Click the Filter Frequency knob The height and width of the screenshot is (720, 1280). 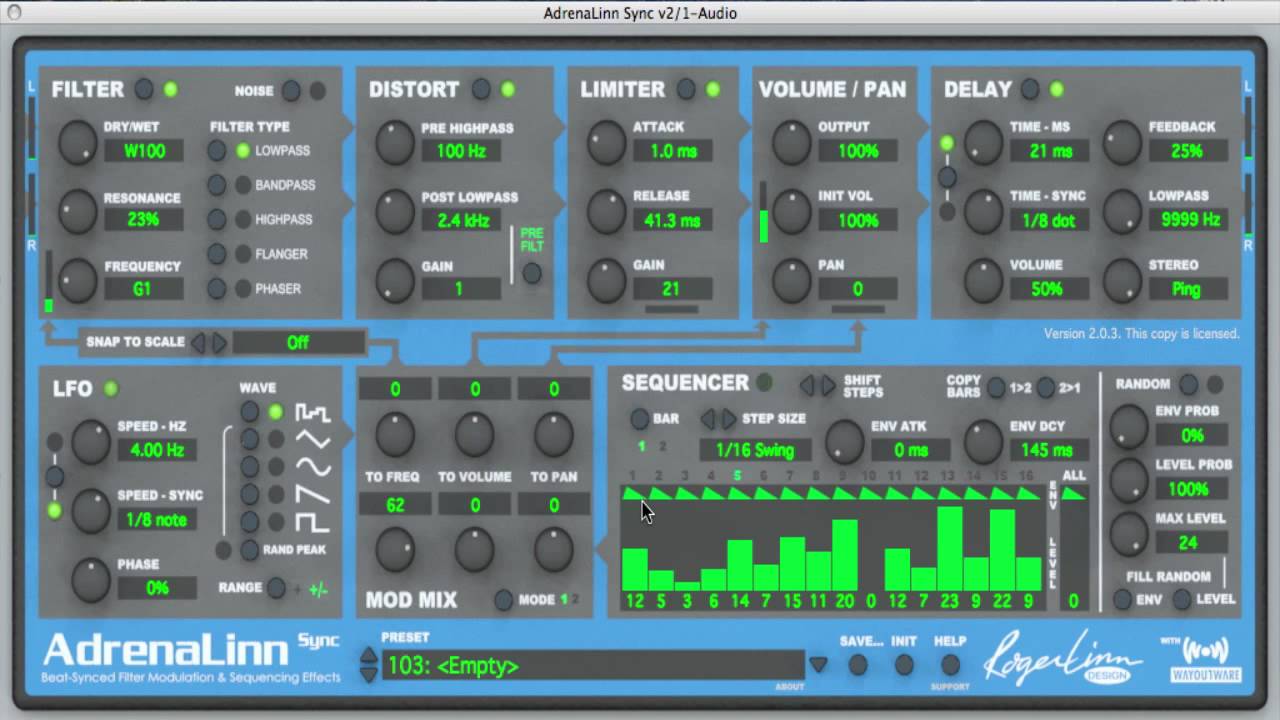click(x=78, y=281)
